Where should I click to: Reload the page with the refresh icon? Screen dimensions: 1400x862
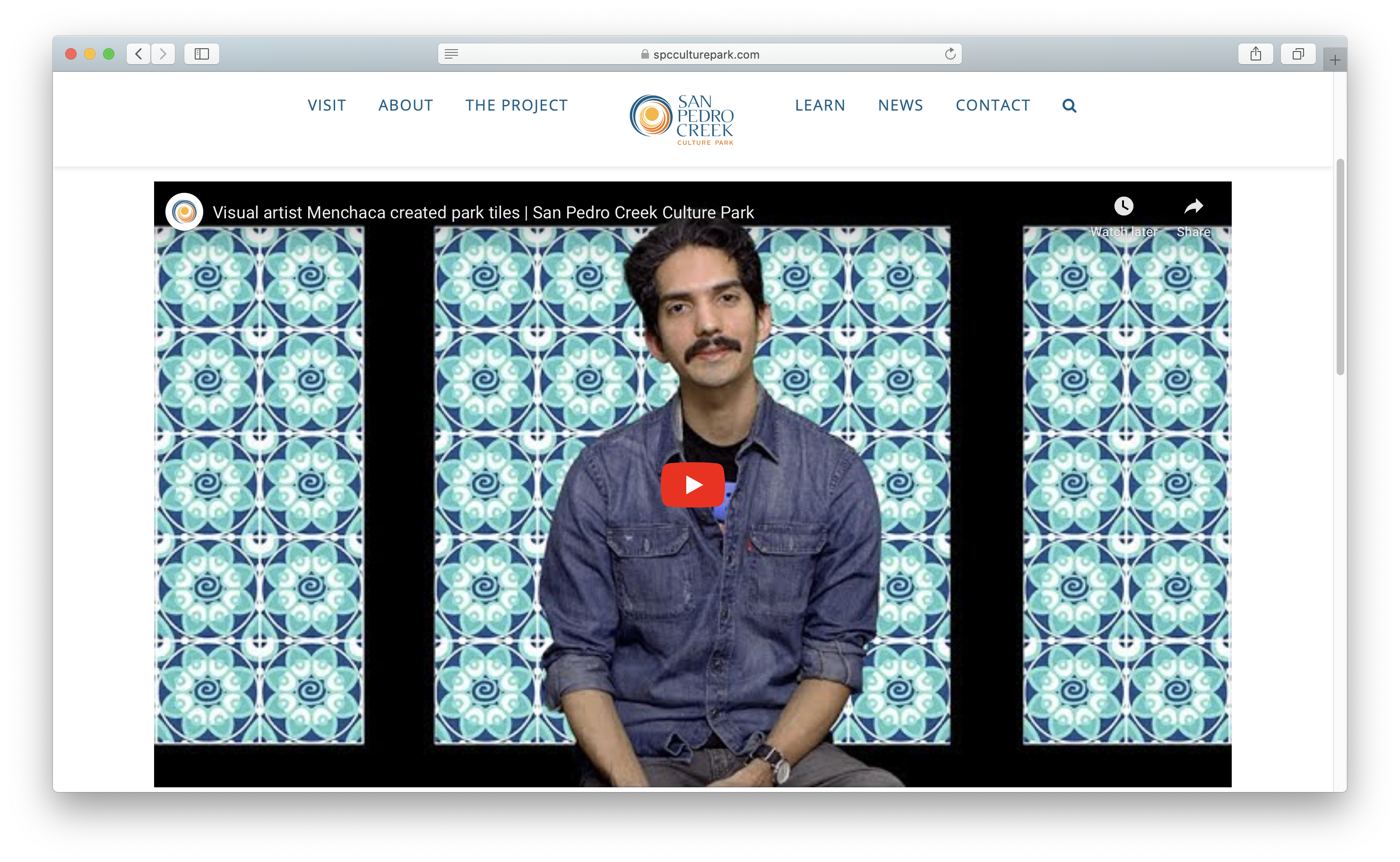(x=950, y=54)
